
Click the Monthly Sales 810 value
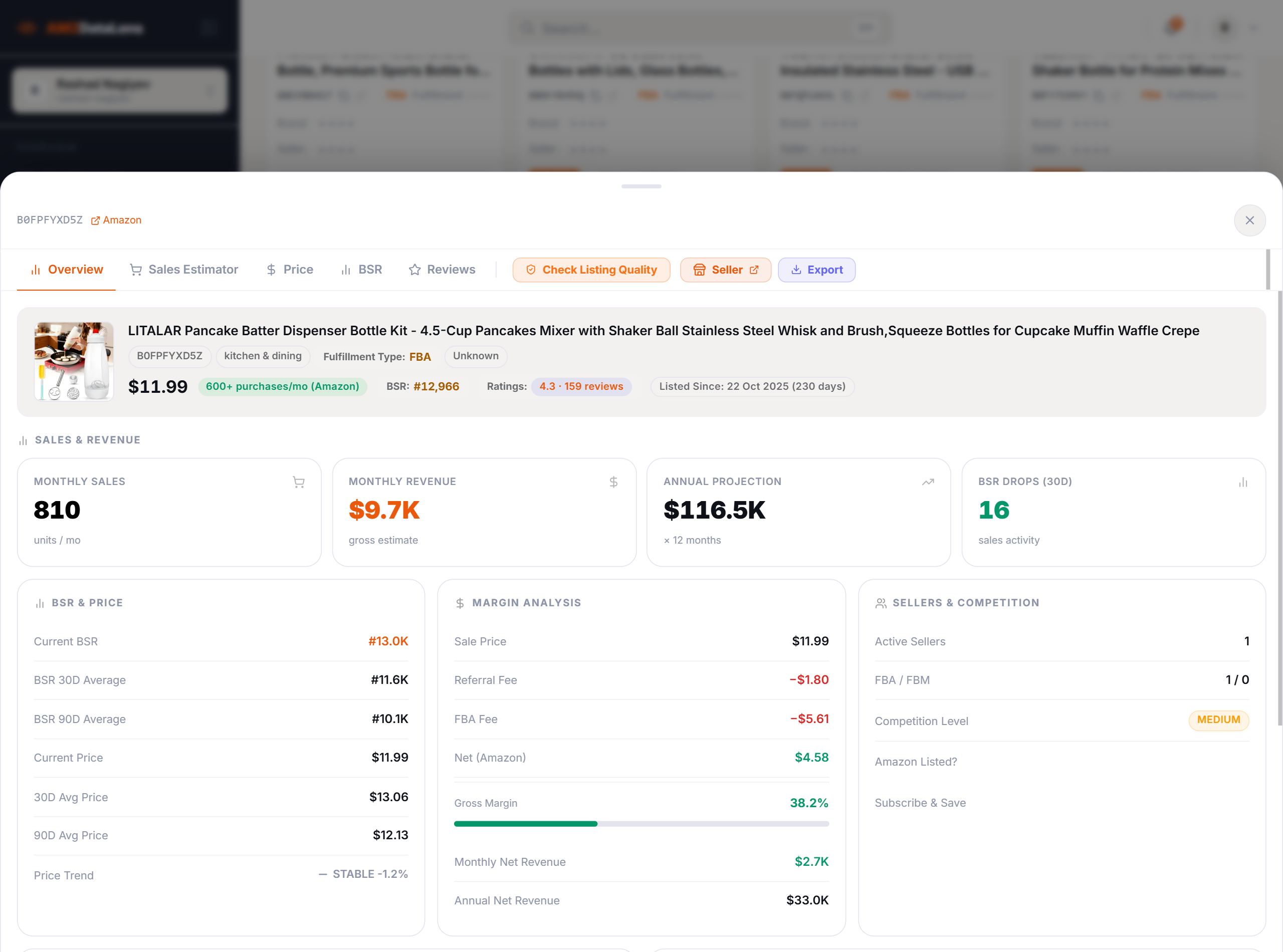[x=57, y=510]
